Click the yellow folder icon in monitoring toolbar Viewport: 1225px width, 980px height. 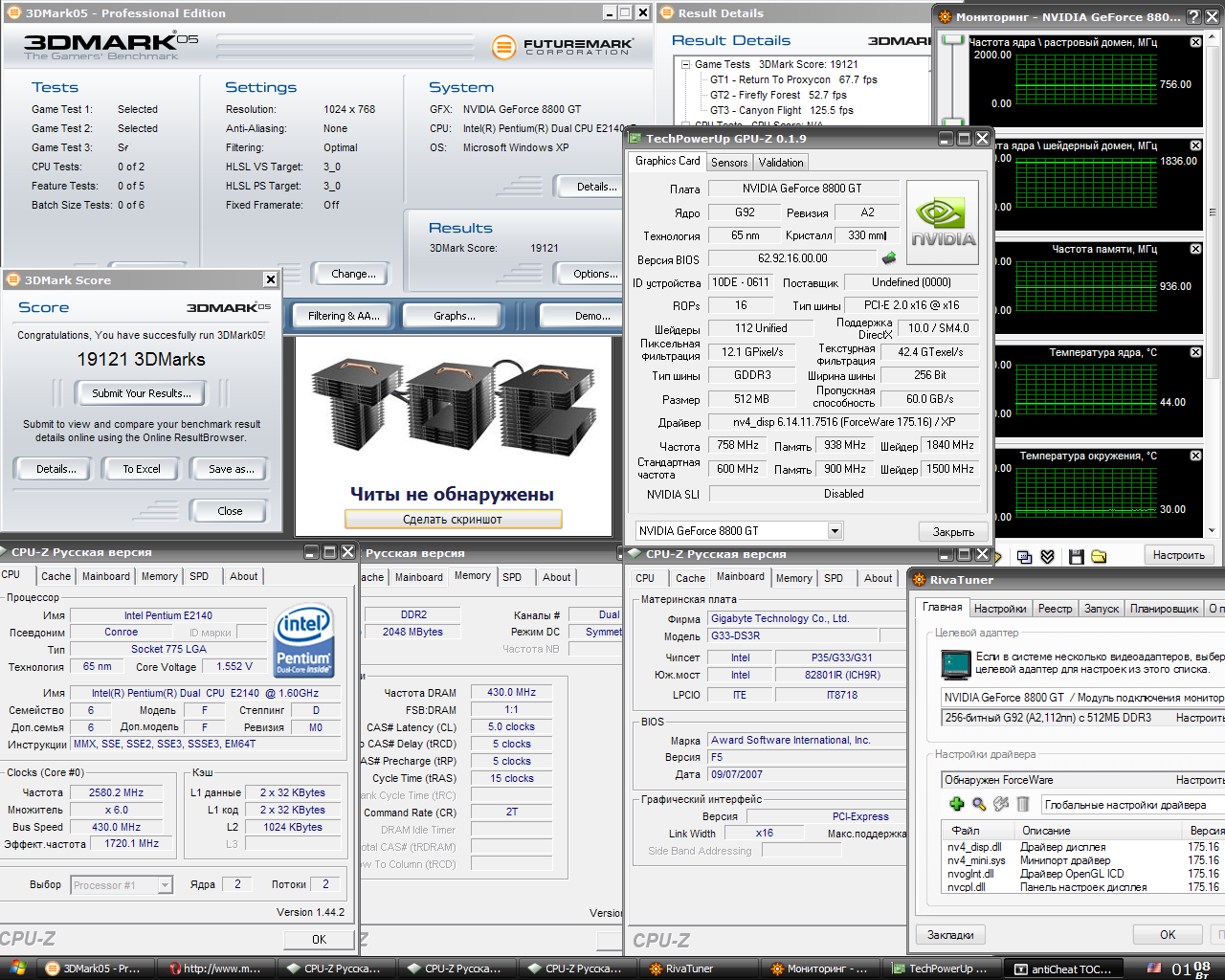pyautogui.click(x=1099, y=556)
